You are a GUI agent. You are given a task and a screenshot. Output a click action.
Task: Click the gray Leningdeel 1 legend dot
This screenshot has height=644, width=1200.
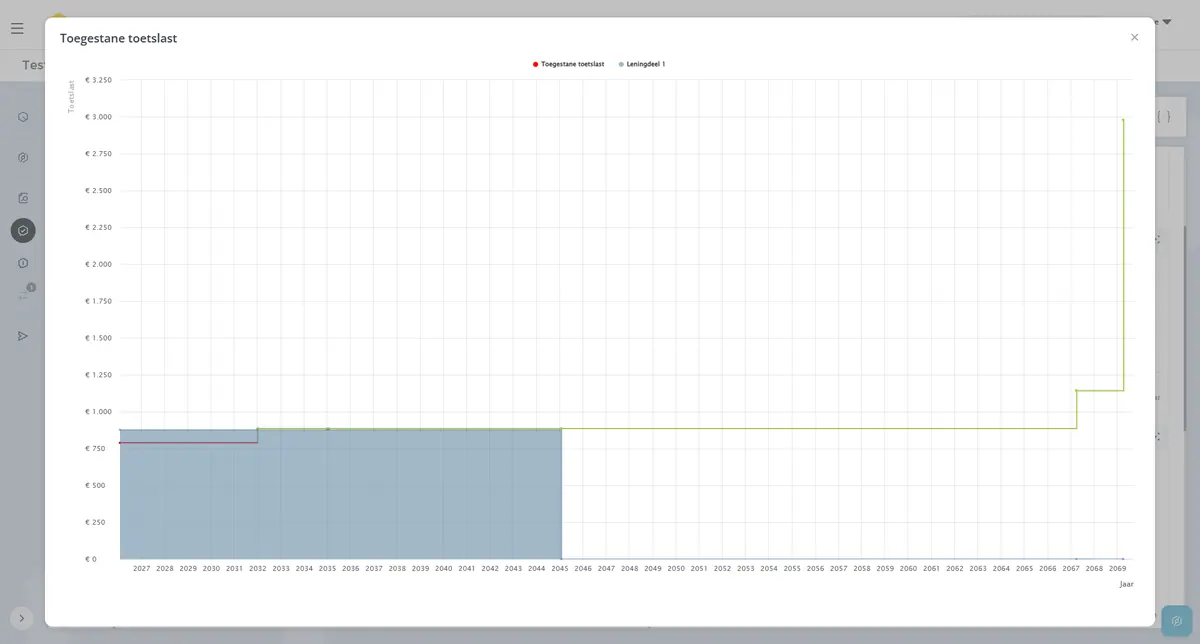(621, 64)
